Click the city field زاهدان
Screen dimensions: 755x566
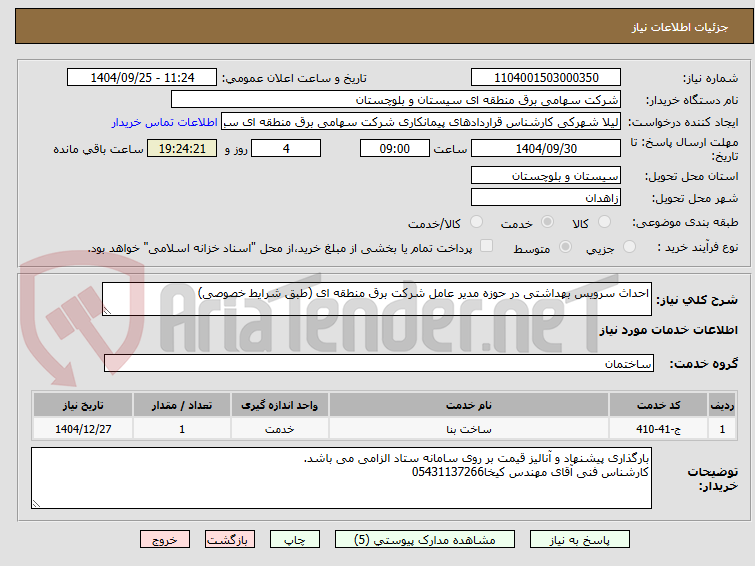(546, 197)
